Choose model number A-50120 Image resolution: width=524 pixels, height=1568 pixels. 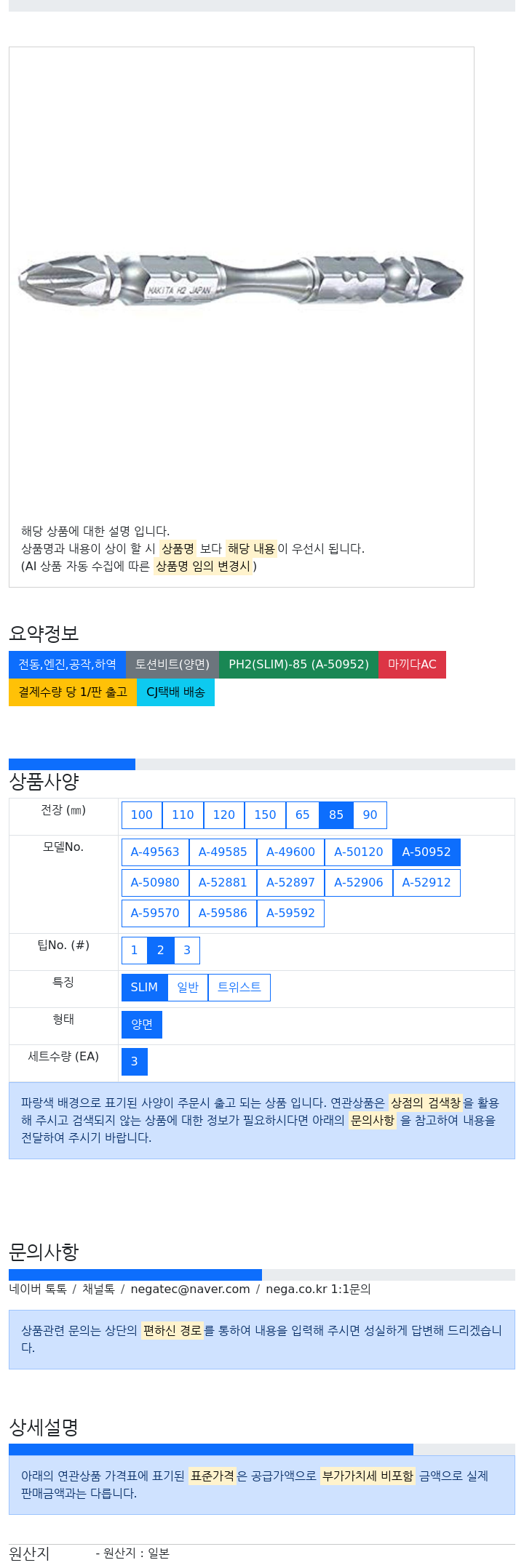point(359,852)
